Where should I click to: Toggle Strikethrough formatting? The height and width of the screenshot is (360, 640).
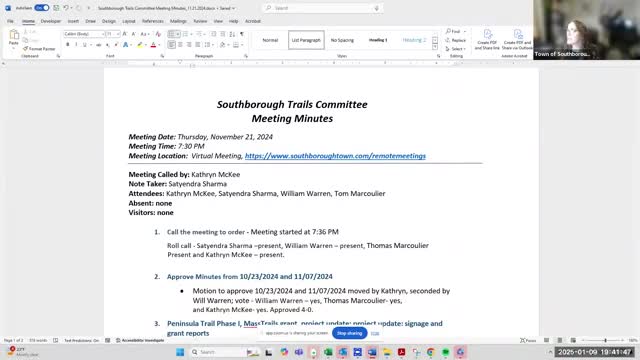pyautogui.click(x=98, y=45)
